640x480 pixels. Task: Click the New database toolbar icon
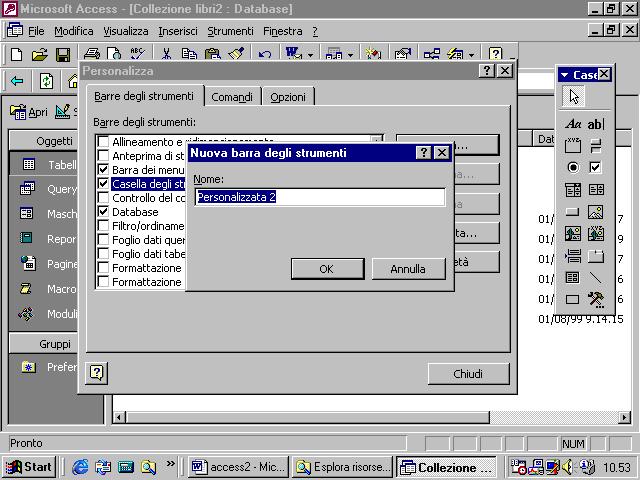pyautogui.click(x=17, y=54)
